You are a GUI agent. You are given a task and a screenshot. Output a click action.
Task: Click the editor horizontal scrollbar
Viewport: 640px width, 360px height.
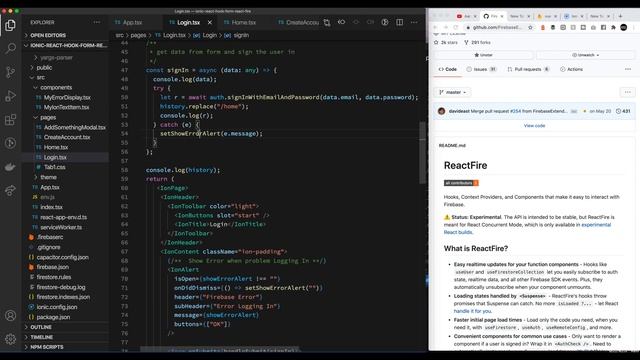[220, 349]
